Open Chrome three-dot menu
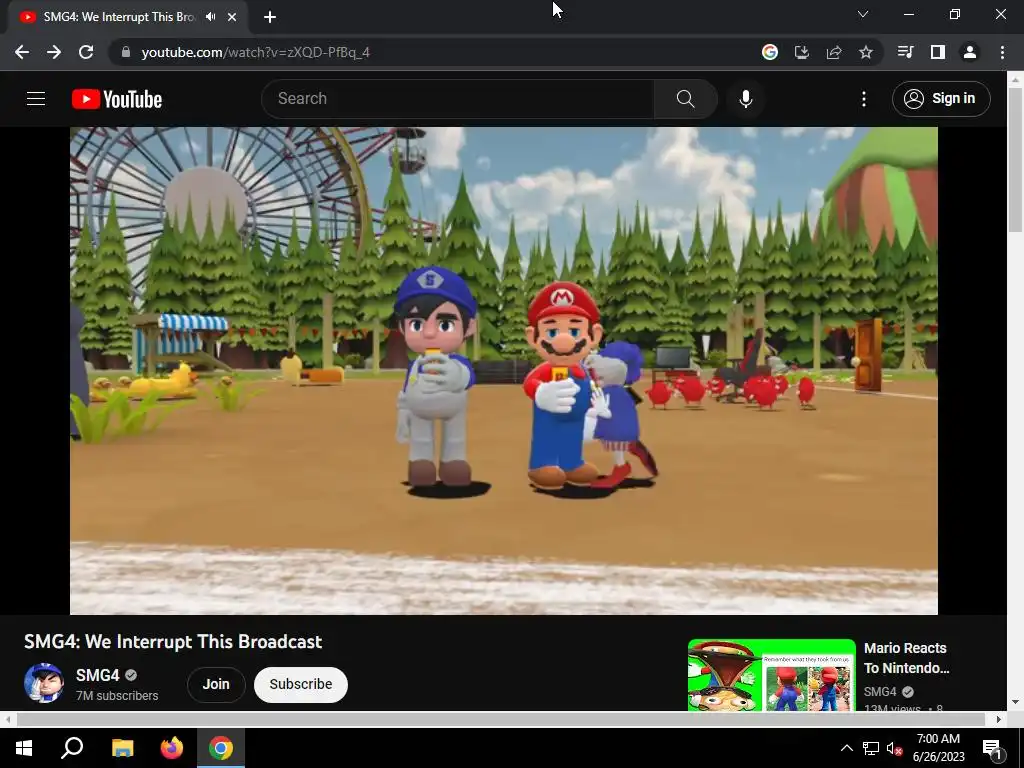Viewport: 1024px width, 768px height. [x=1002, y=52]
